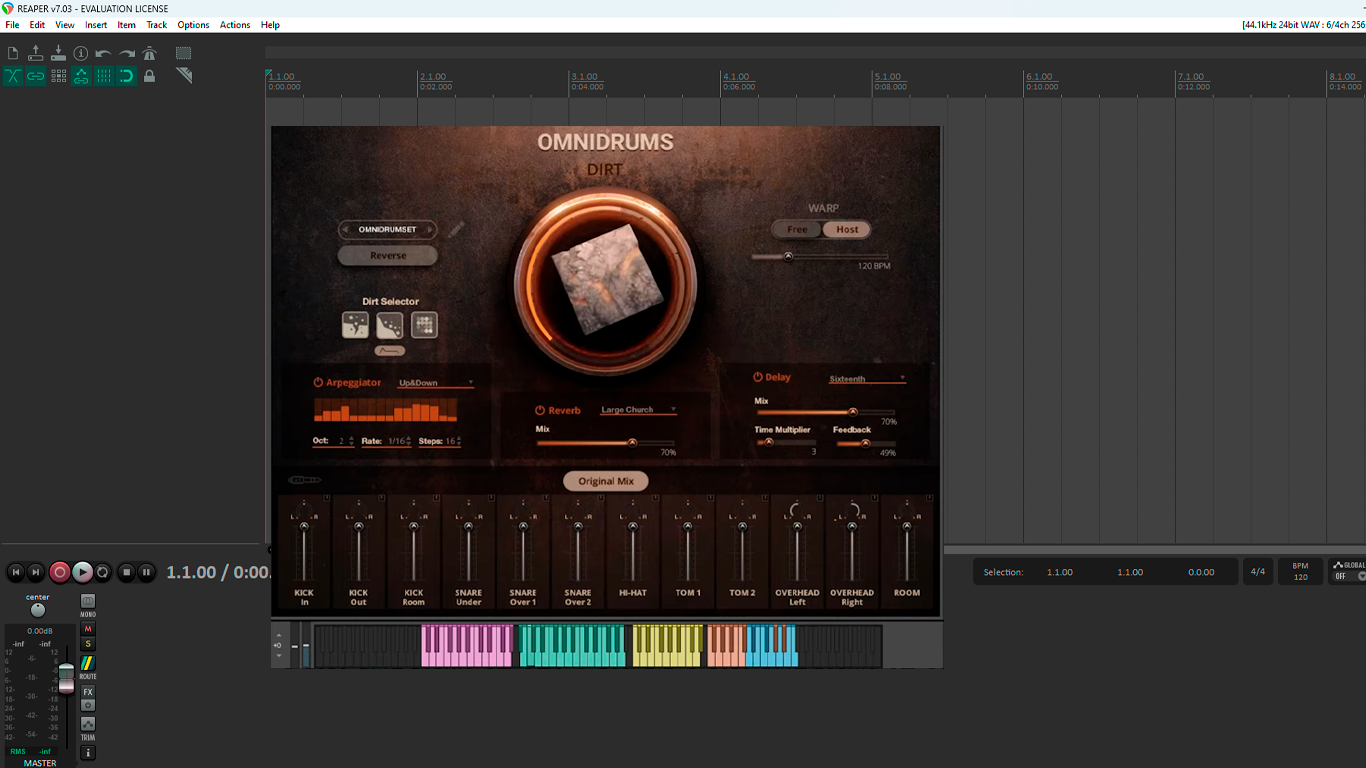This screenshot has width=1366, height=768.
Task: Toggle ripple editing grid icon
Action: pyautogui.click(x=58, y=76)
